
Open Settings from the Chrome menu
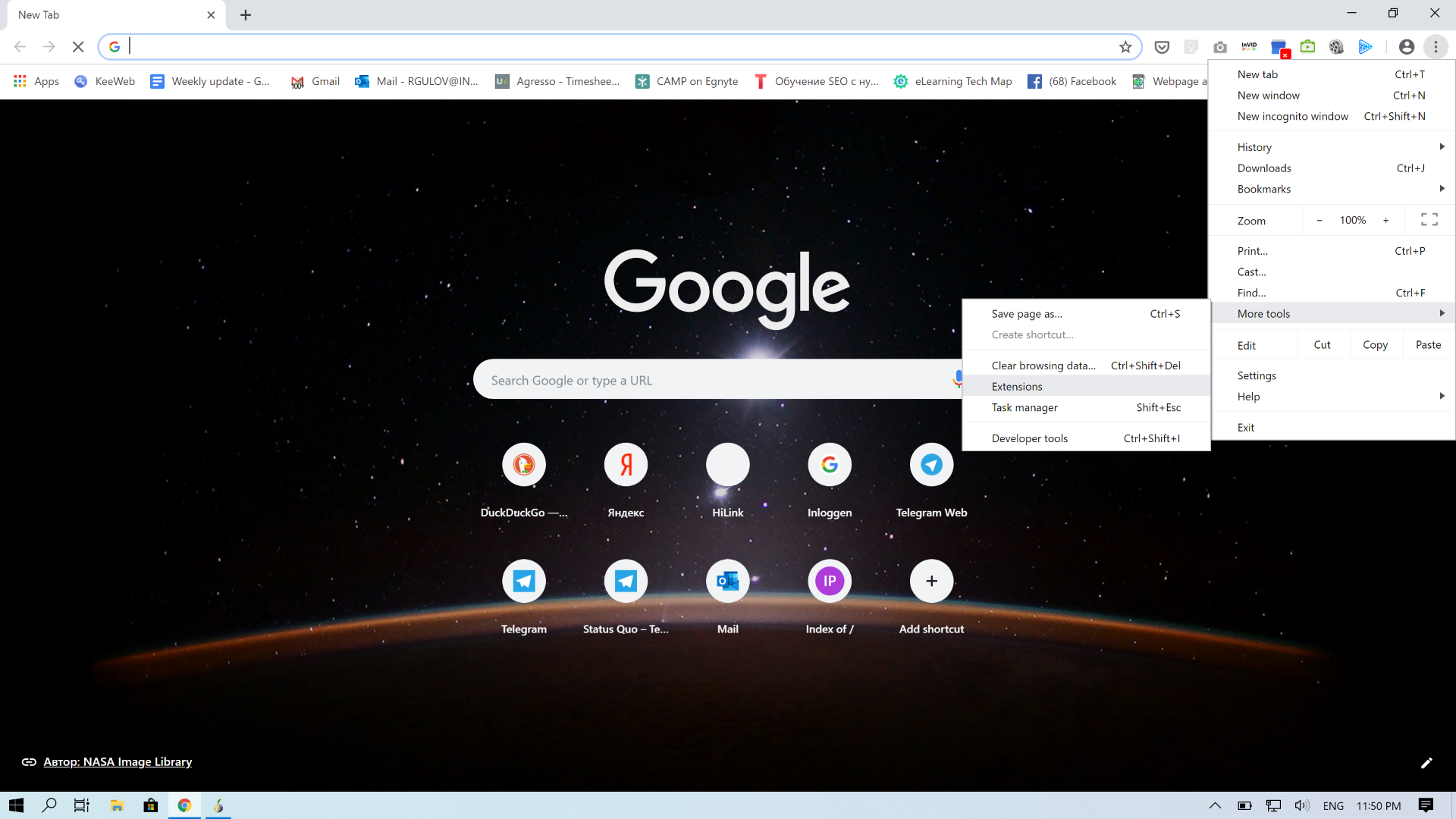point(1333,376)
